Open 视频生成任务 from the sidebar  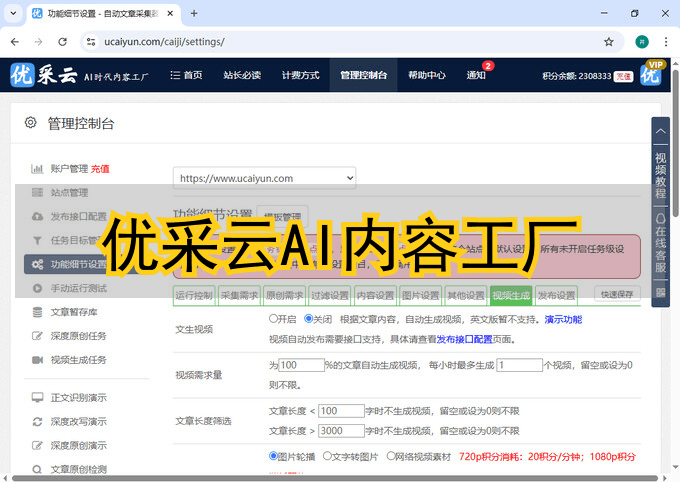pyautogui.click(x=78, y=360)
